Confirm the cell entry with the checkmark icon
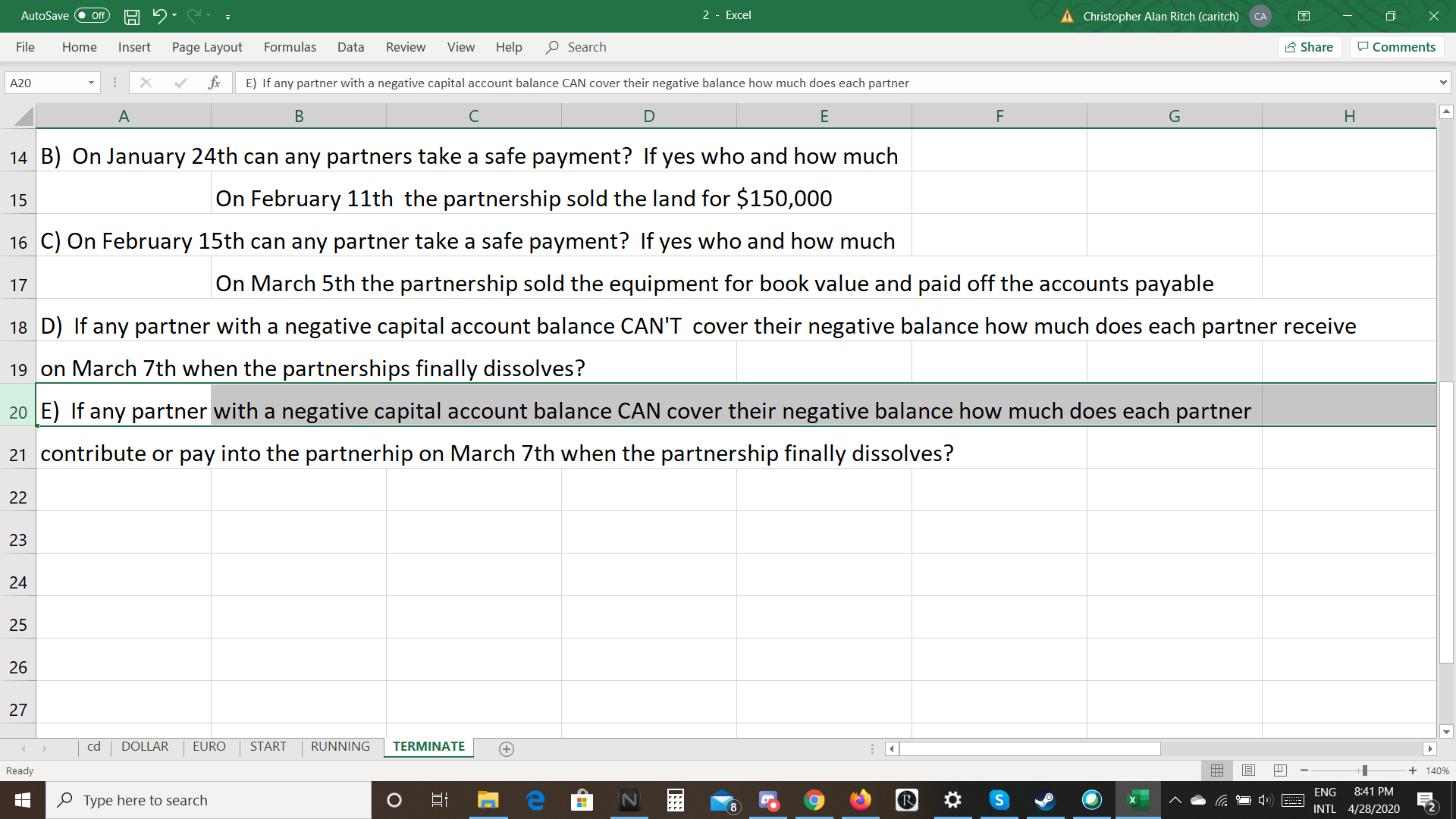Viewport: 1456px width, 819px height. pyautogui.click(x=180, y=83)
